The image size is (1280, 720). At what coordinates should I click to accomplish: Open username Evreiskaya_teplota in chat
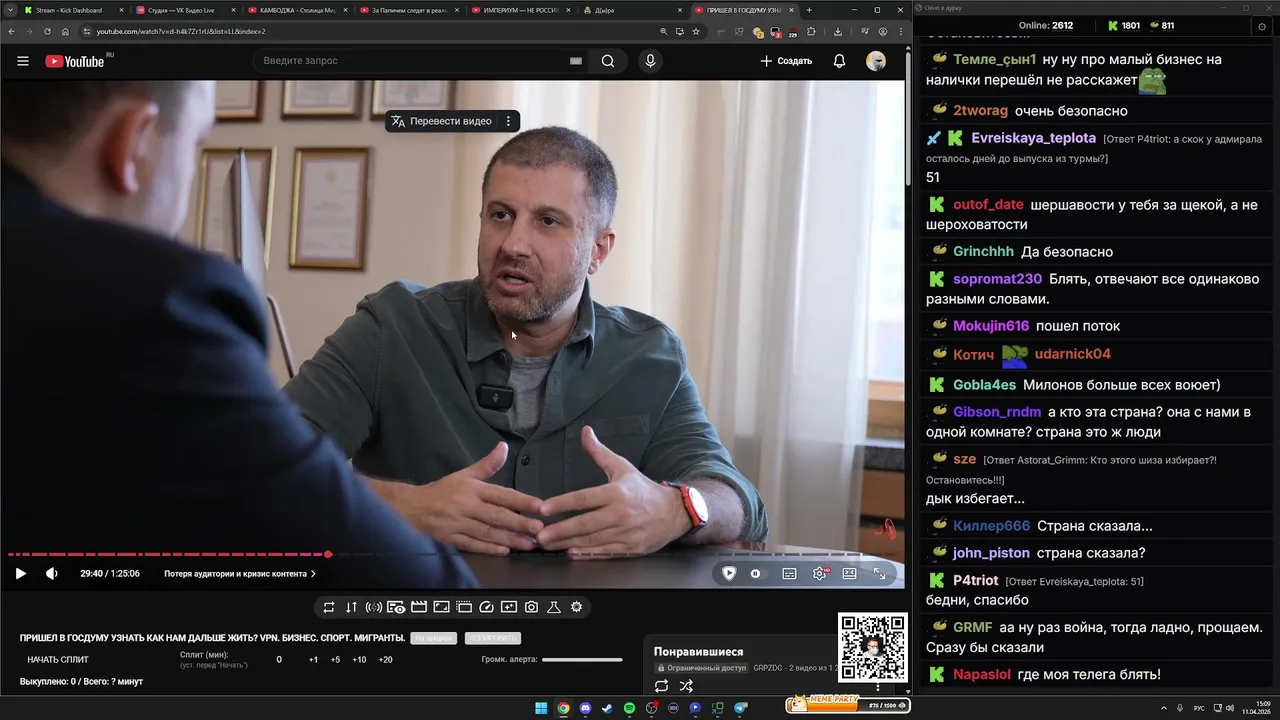(1033, 138)
